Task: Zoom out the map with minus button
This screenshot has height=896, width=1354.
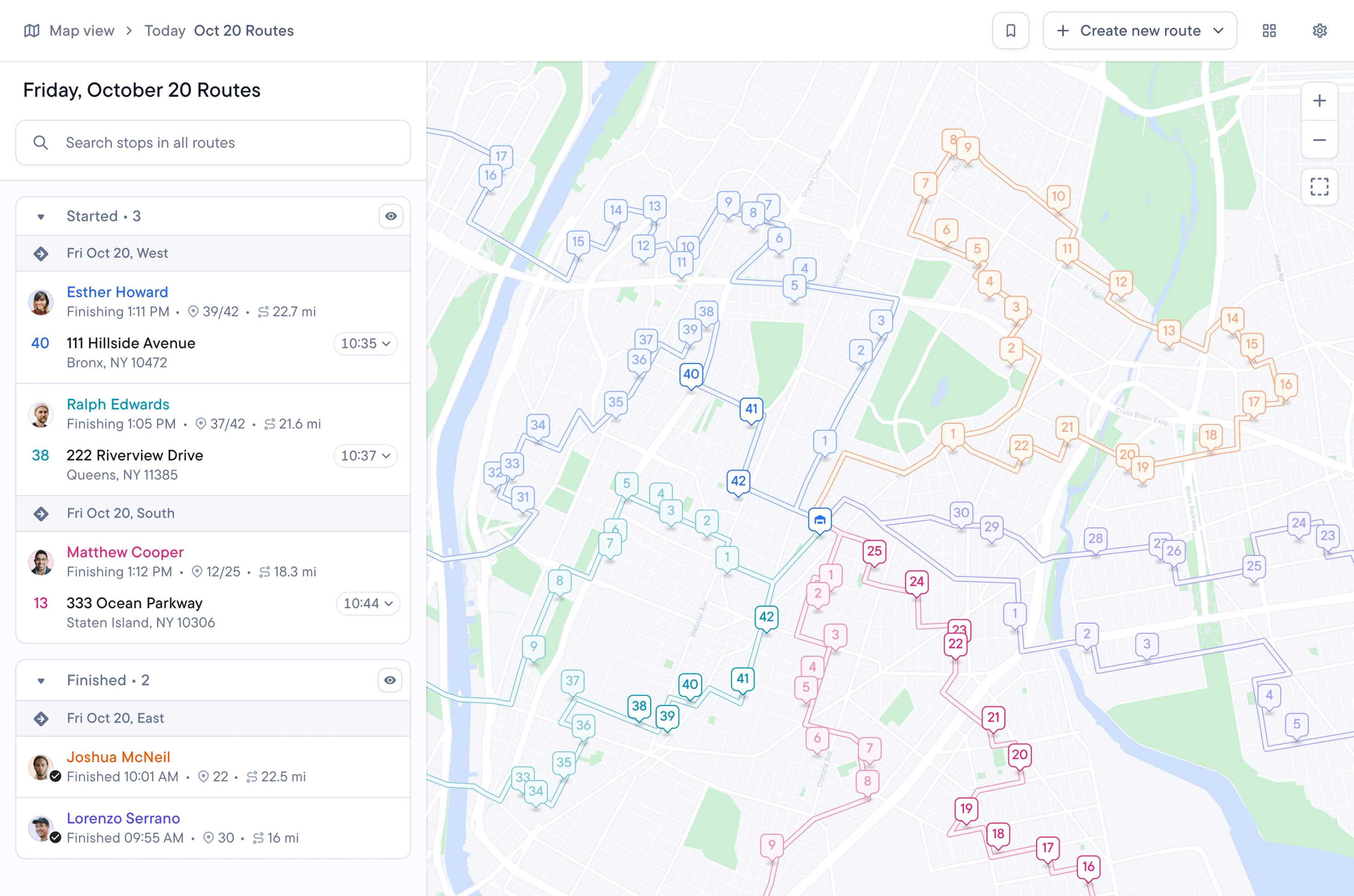Action: tap(1319, 140)
